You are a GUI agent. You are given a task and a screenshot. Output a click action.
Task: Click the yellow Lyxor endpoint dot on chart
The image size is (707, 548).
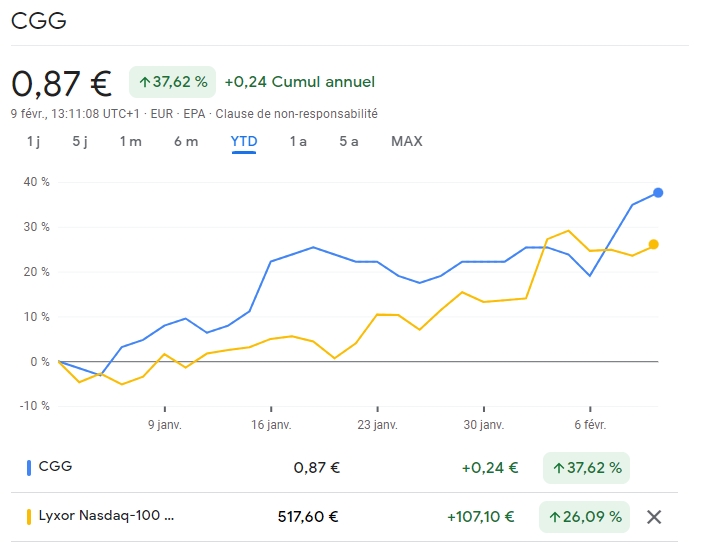(x=653, y=244)
